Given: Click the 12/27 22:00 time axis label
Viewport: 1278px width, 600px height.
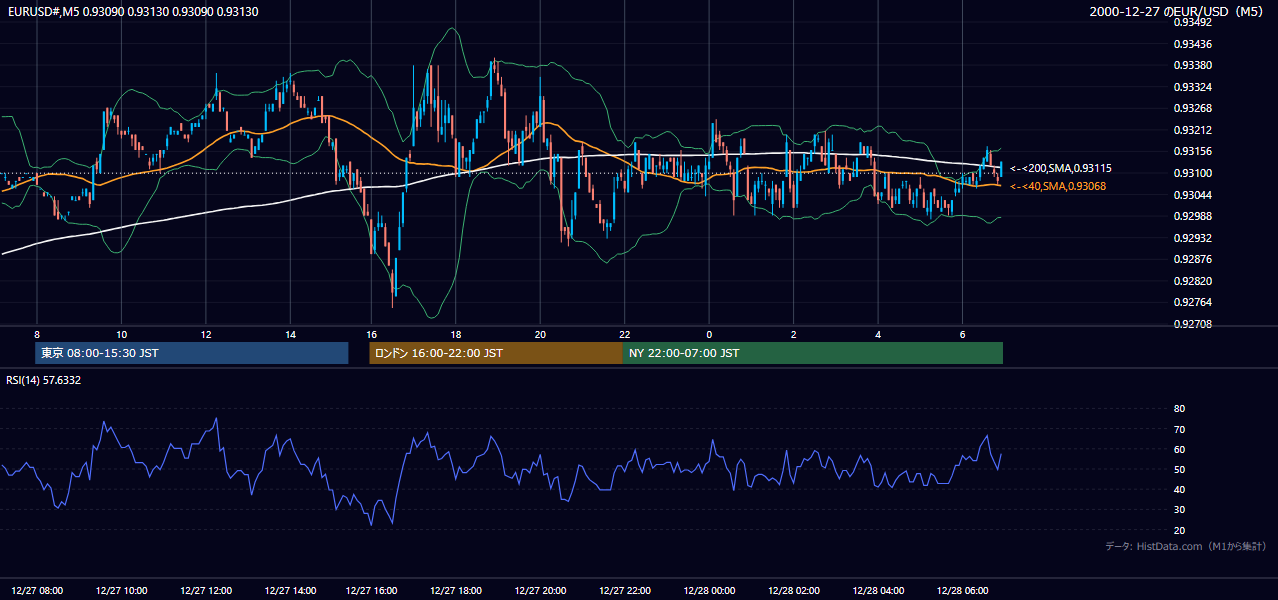Looking at the screenshot, I should pos(624,590).
